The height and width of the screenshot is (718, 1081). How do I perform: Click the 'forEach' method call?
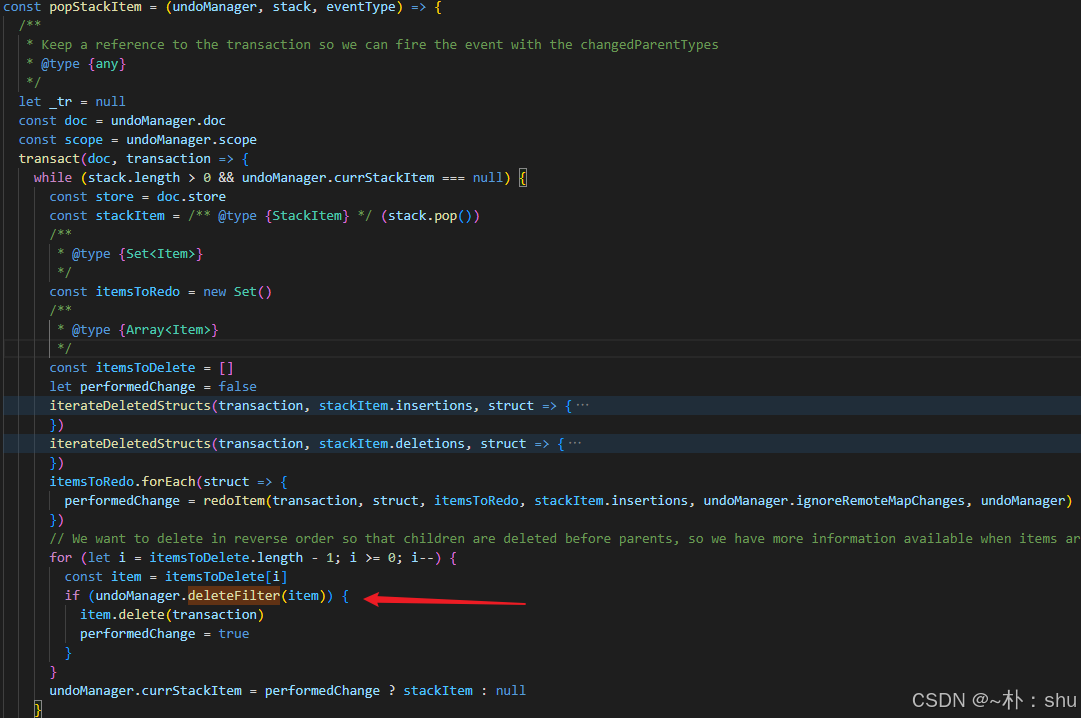click(x=168, y=481)
